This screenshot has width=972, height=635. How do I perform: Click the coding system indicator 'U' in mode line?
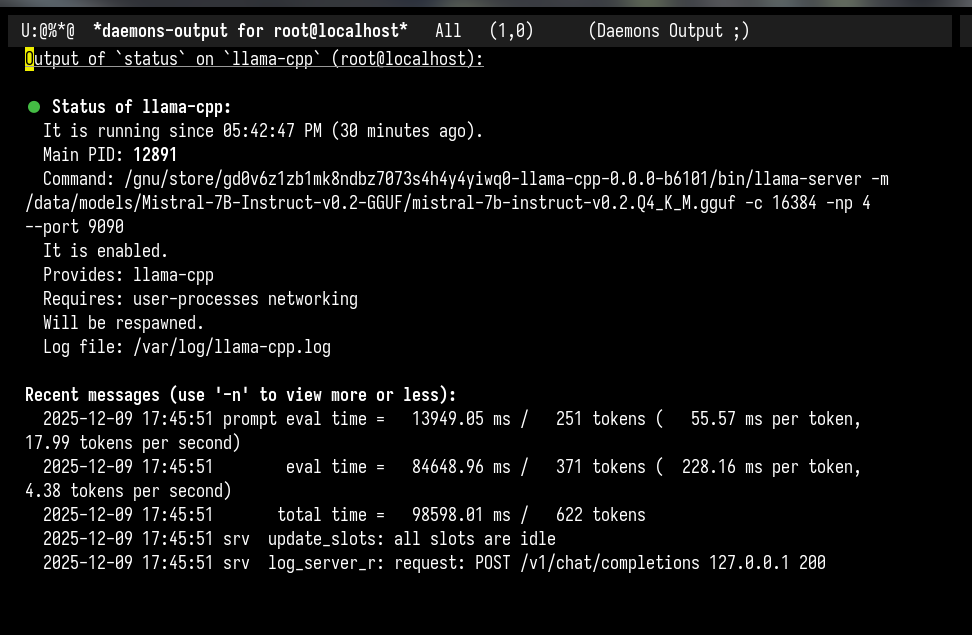[x=26, y=31]
